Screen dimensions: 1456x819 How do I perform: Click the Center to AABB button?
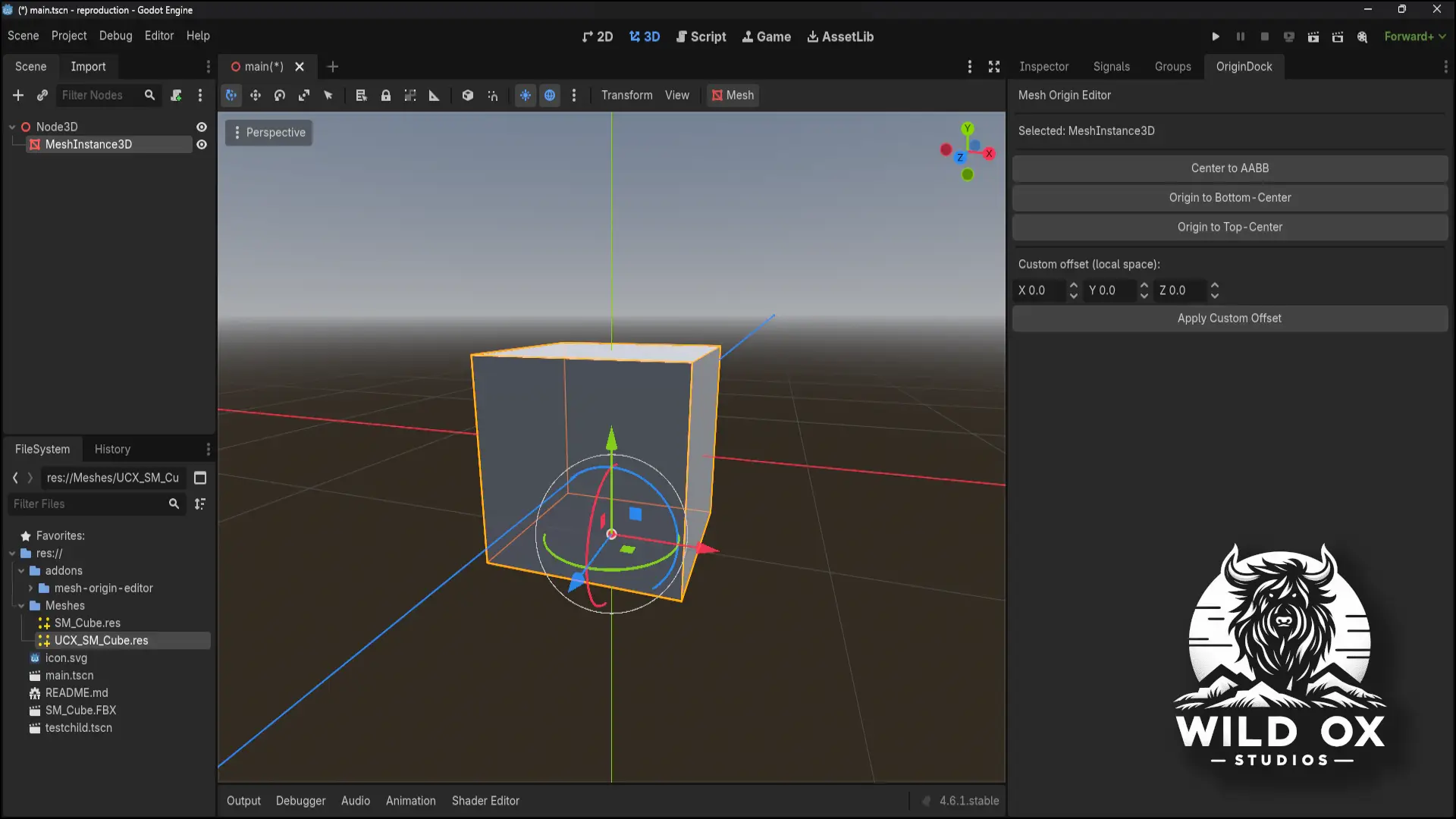click(x=1228, y=168)
